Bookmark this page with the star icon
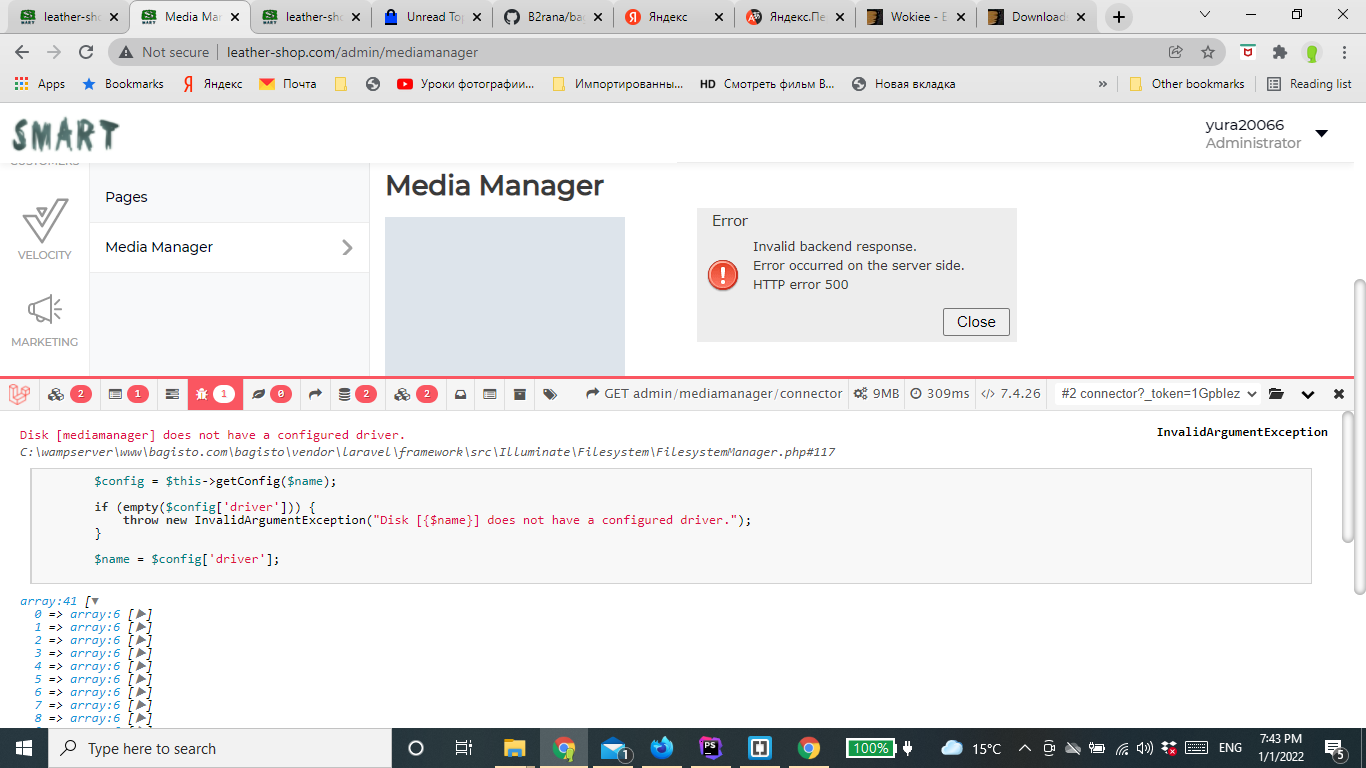 point(1208,52)
